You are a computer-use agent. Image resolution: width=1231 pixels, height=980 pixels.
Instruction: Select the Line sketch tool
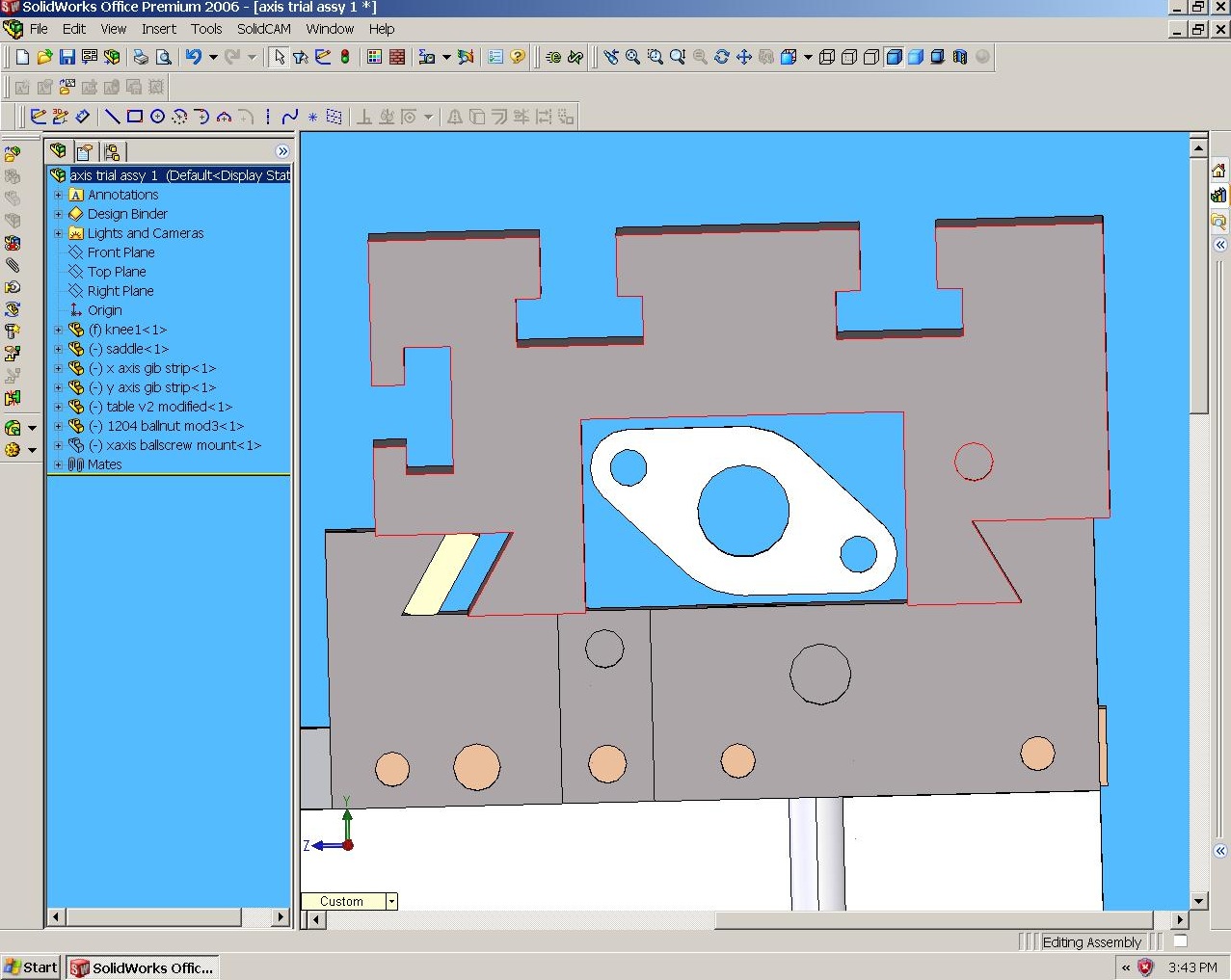coord(113,117)
